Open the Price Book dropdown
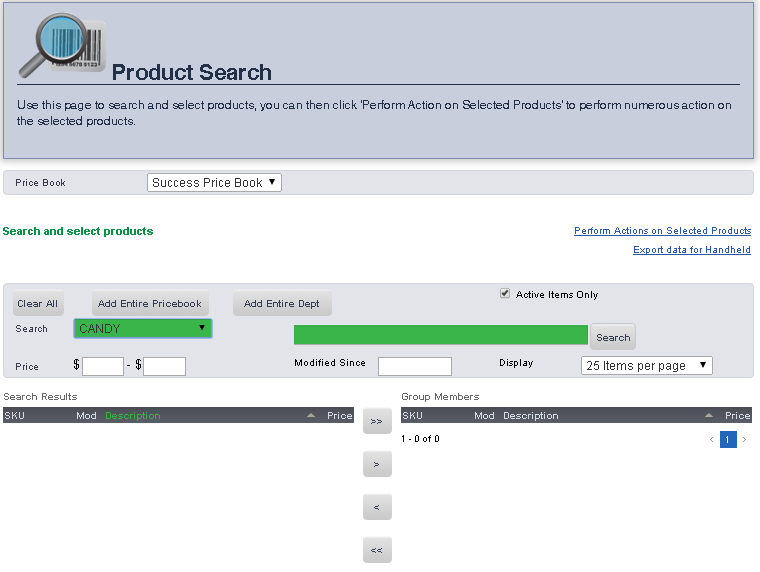 [x=215, y=182]
